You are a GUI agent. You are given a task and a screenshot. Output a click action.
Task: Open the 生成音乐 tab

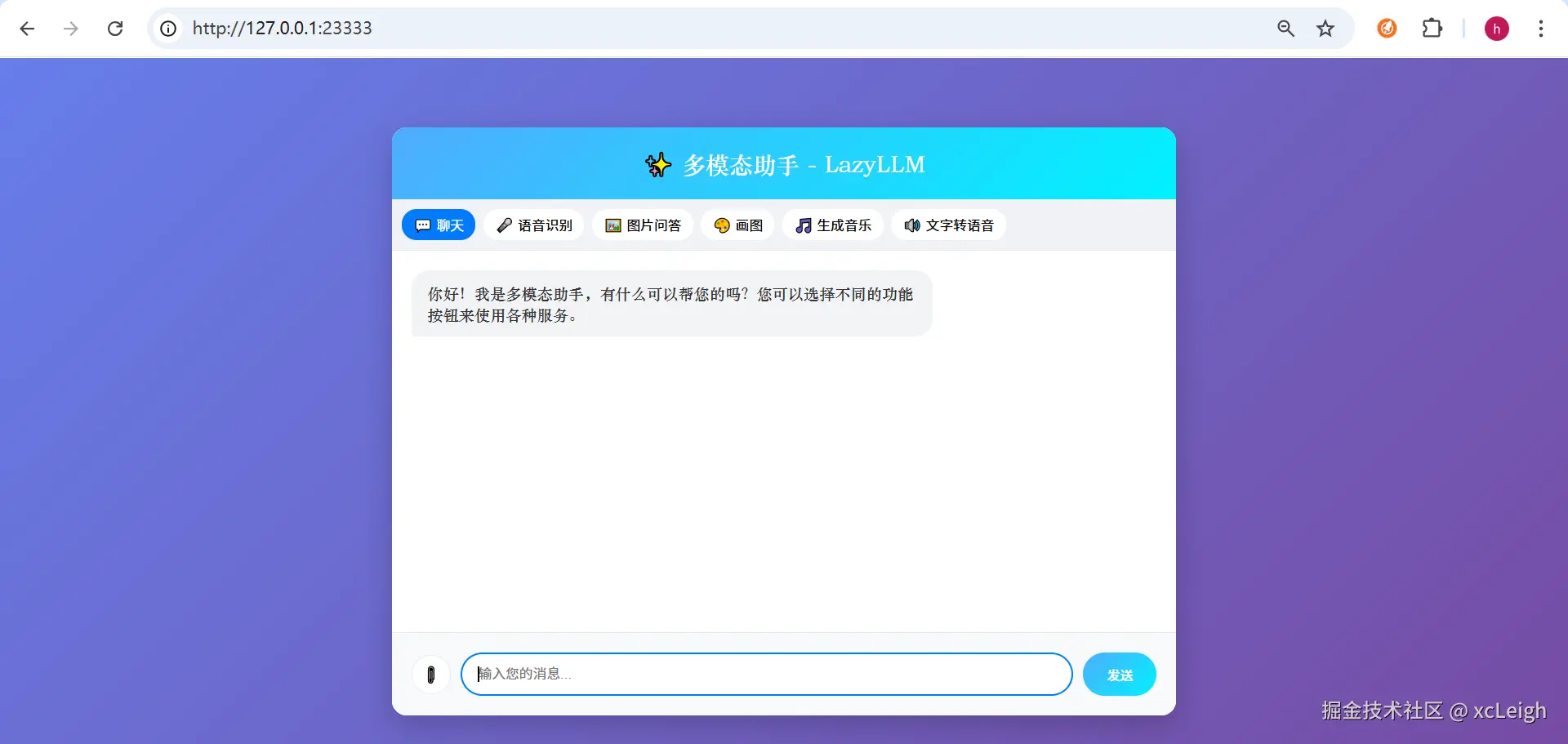click(x=833, y=225)
